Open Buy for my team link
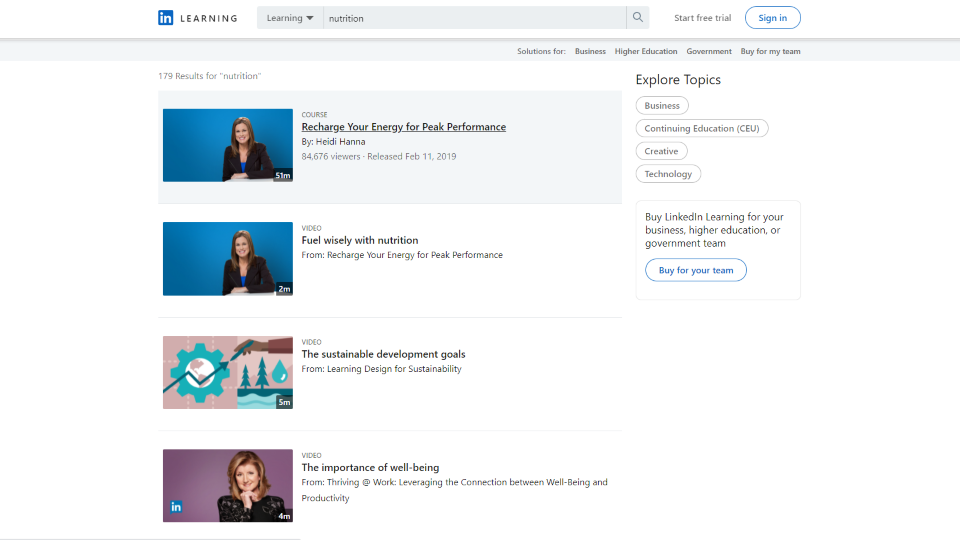This screenshot has height=540, width=960. pyautogui.click(x=770, y=51)
